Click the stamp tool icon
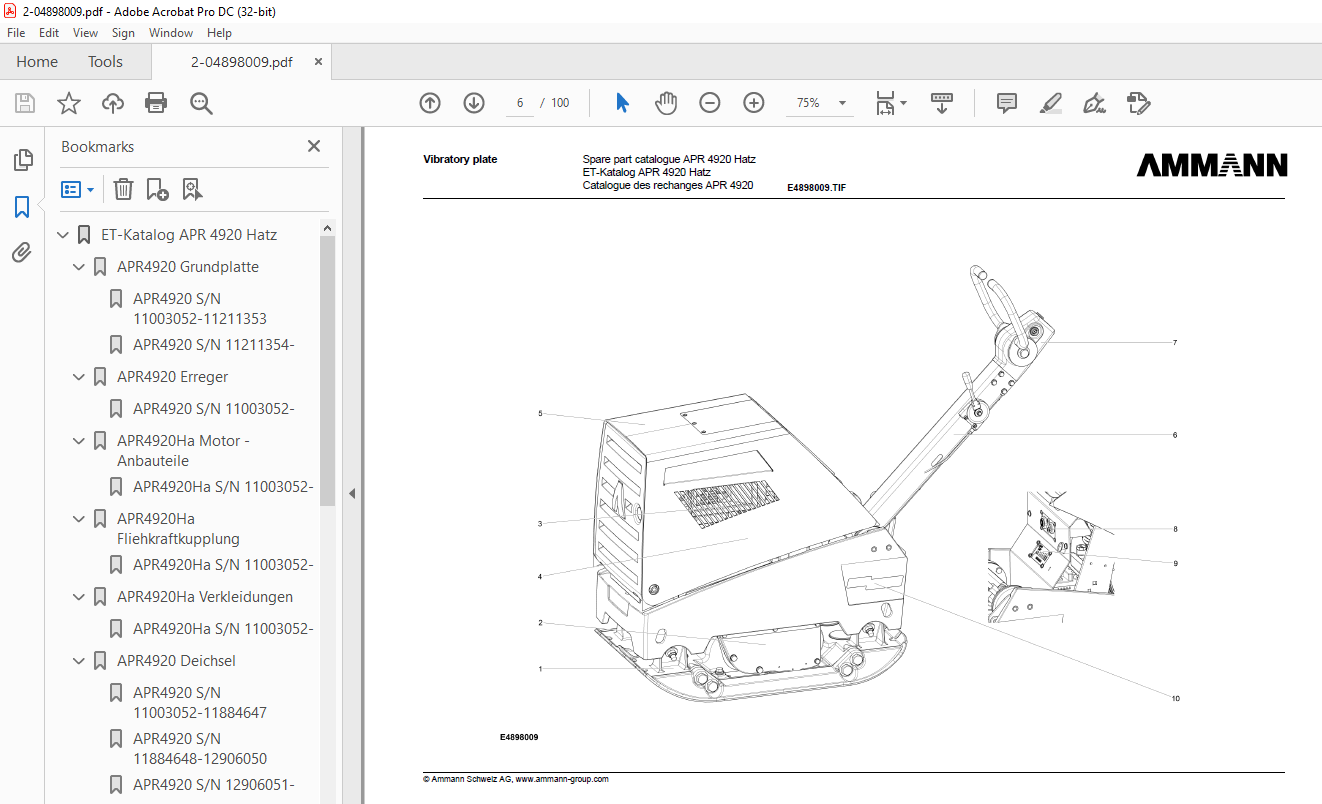1322x804 pixels. click(x=1138, y=103)
